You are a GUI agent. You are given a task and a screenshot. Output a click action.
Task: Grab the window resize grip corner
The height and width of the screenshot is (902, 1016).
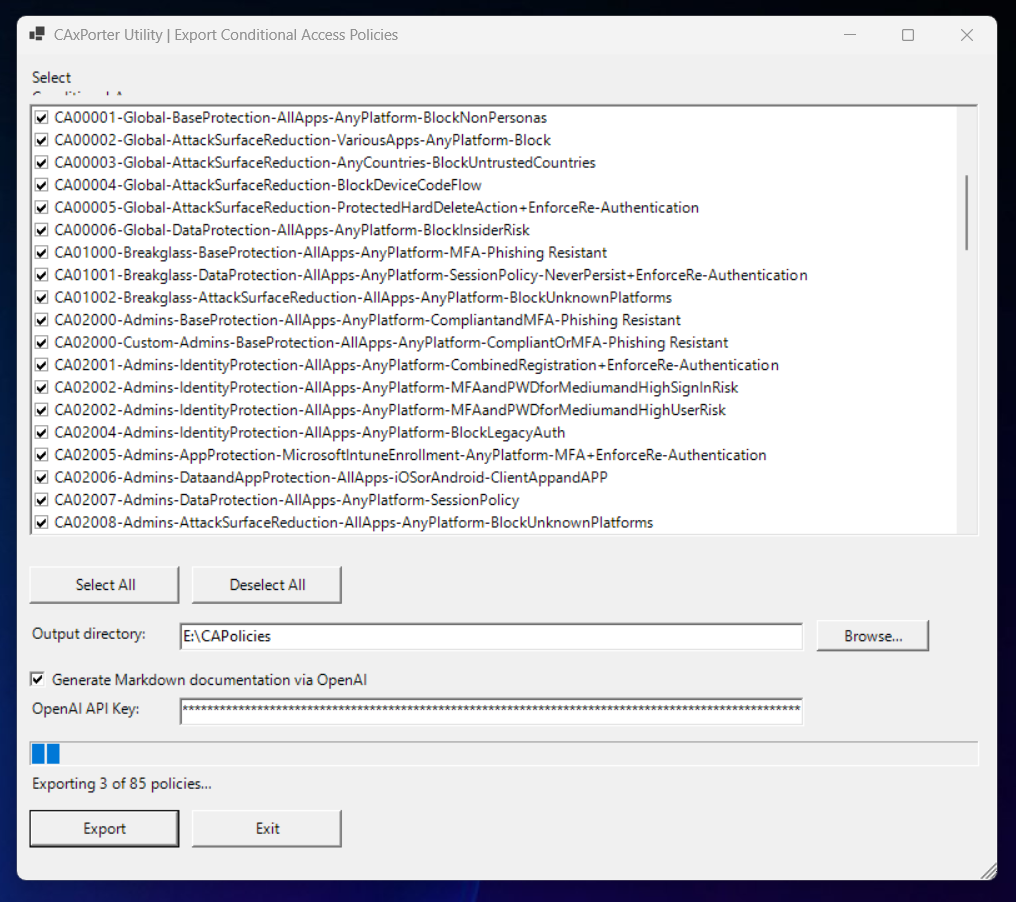click(x=988, y=871)
